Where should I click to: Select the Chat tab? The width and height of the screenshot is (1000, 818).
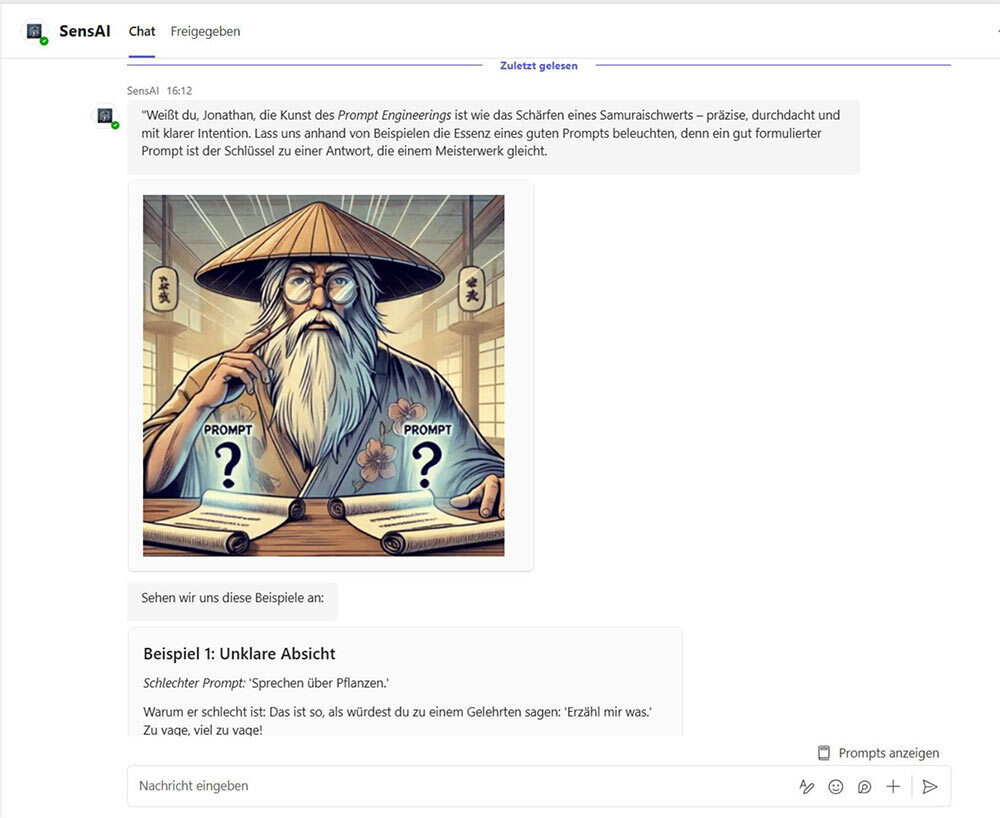point(141,31)
